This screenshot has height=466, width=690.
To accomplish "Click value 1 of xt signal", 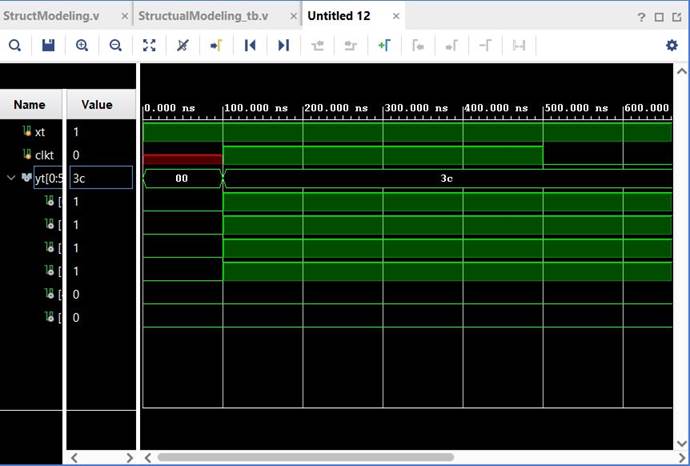I will pos(76,132).
